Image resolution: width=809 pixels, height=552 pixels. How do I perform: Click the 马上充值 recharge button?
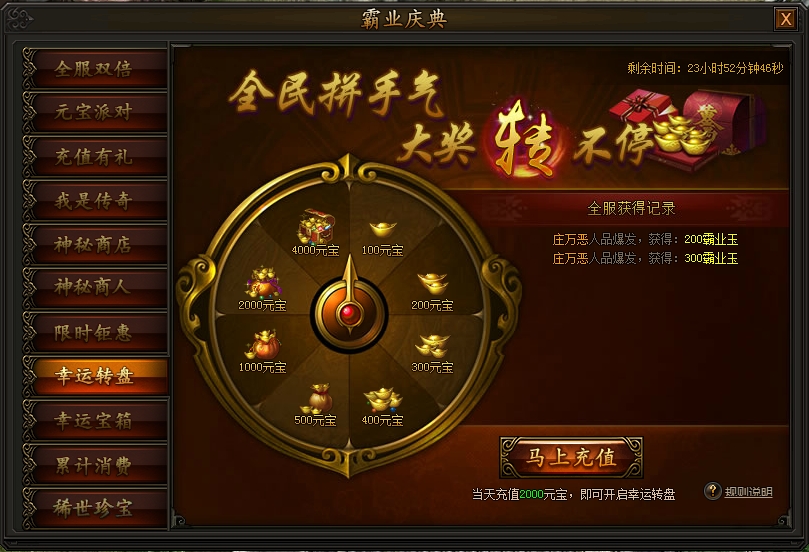pyautogui.click(x=571, y=458)
